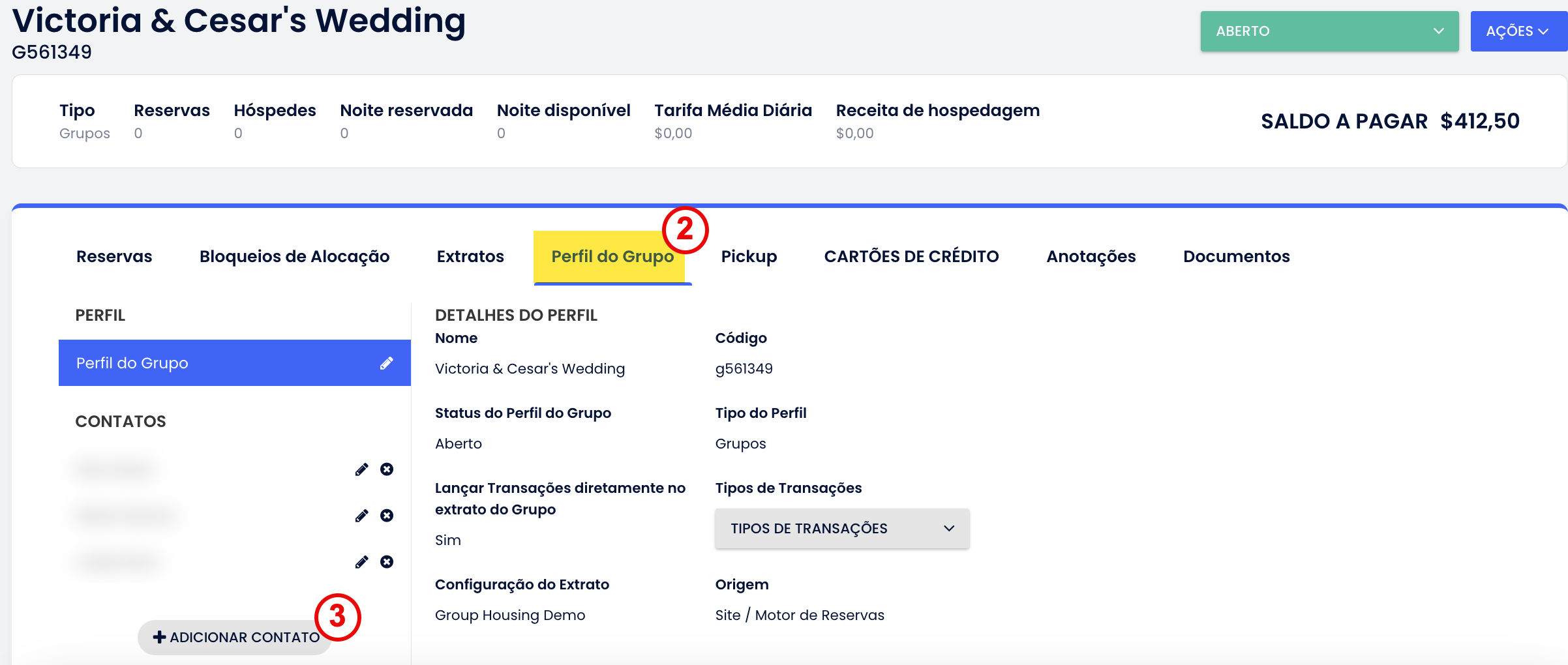Expand the AÇÕES actions menu
The image size is (1568, 665).
(x=1516, y=31)
